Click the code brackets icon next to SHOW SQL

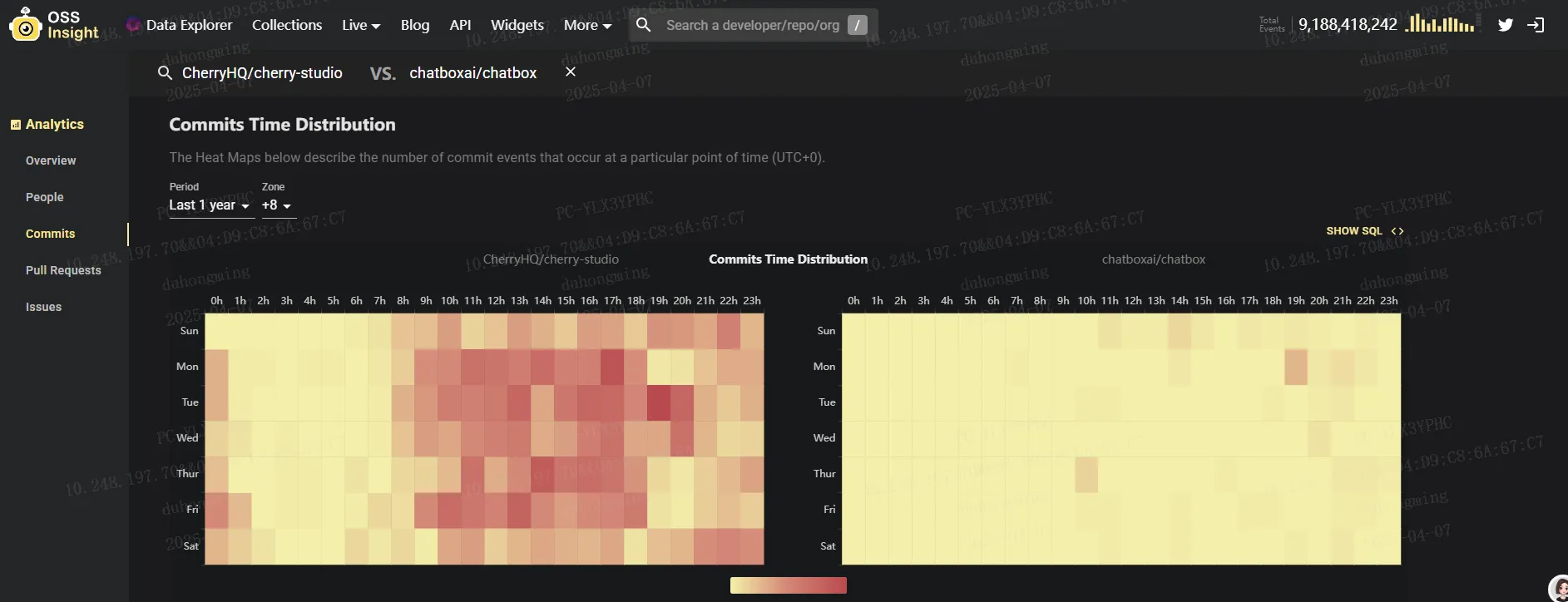1397,231
